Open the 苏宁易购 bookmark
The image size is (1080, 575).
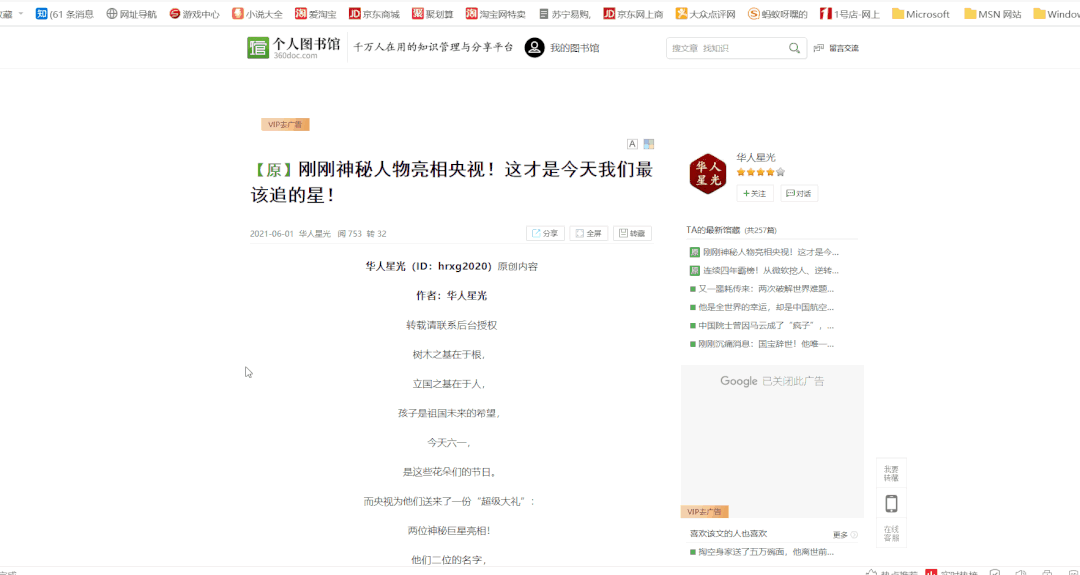click(564, 14)
